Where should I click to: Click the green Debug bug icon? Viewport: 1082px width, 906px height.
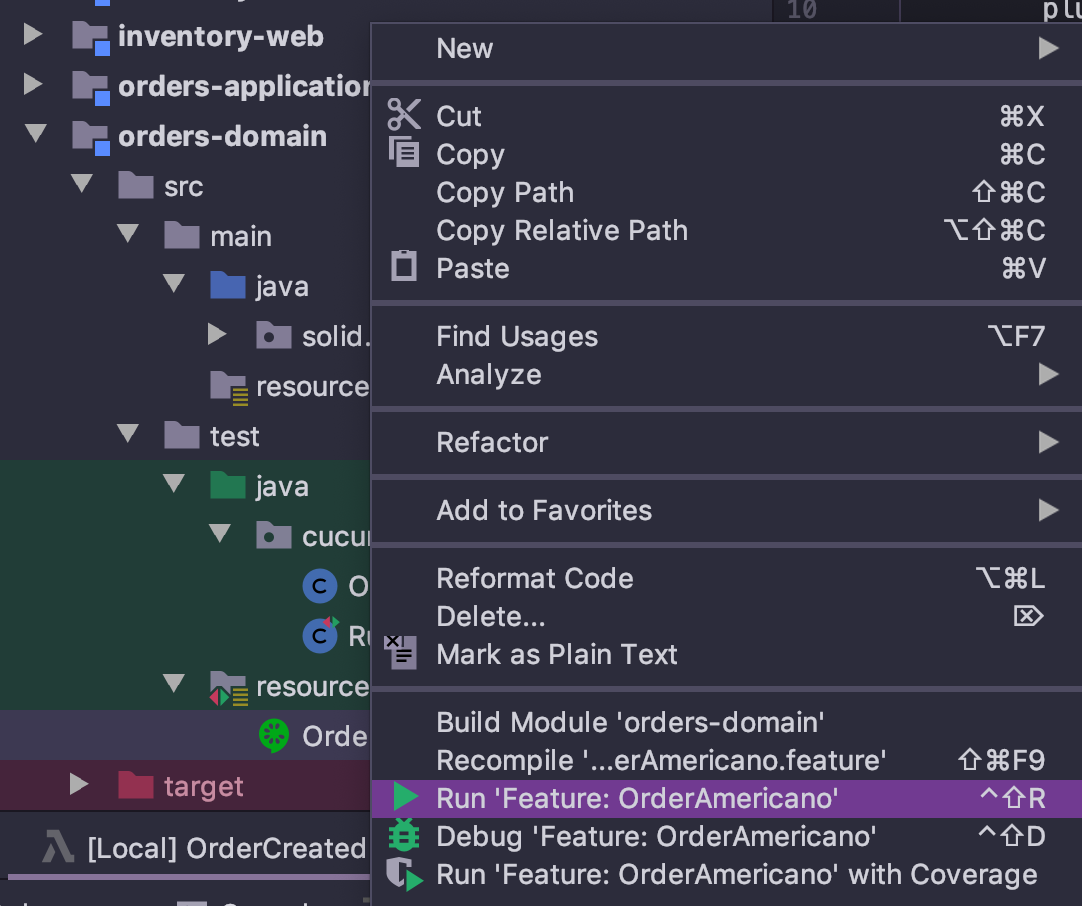pyautogui.click(x=405, y=835)
